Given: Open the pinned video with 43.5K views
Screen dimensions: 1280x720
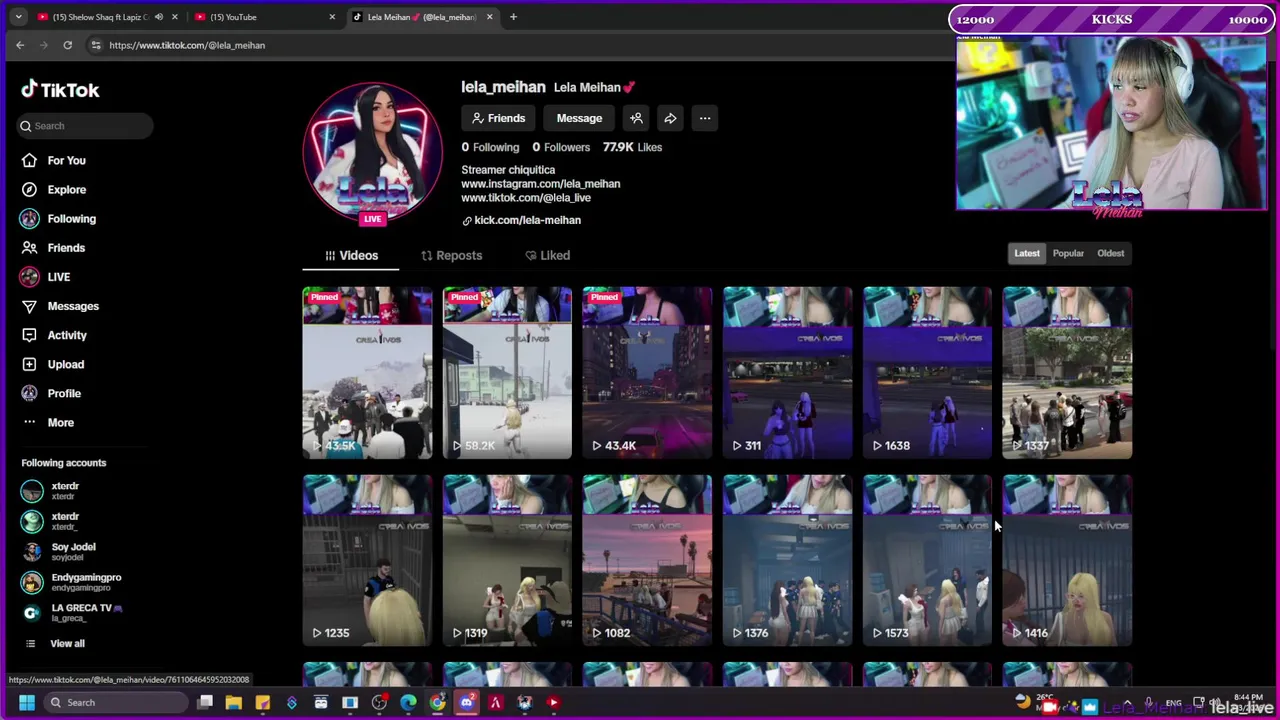Looking at the screenshot, I should [368, 373].
